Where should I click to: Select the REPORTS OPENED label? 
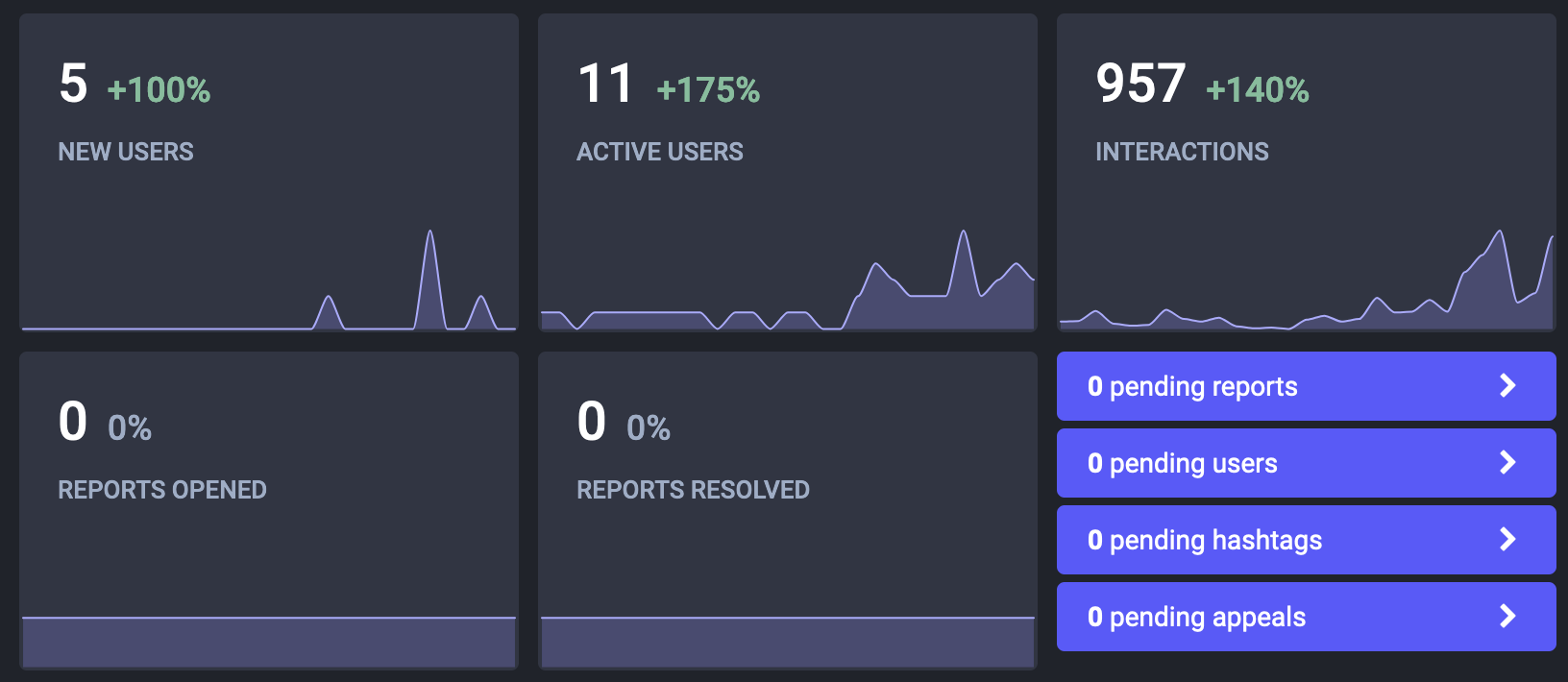tap(162, 490)
